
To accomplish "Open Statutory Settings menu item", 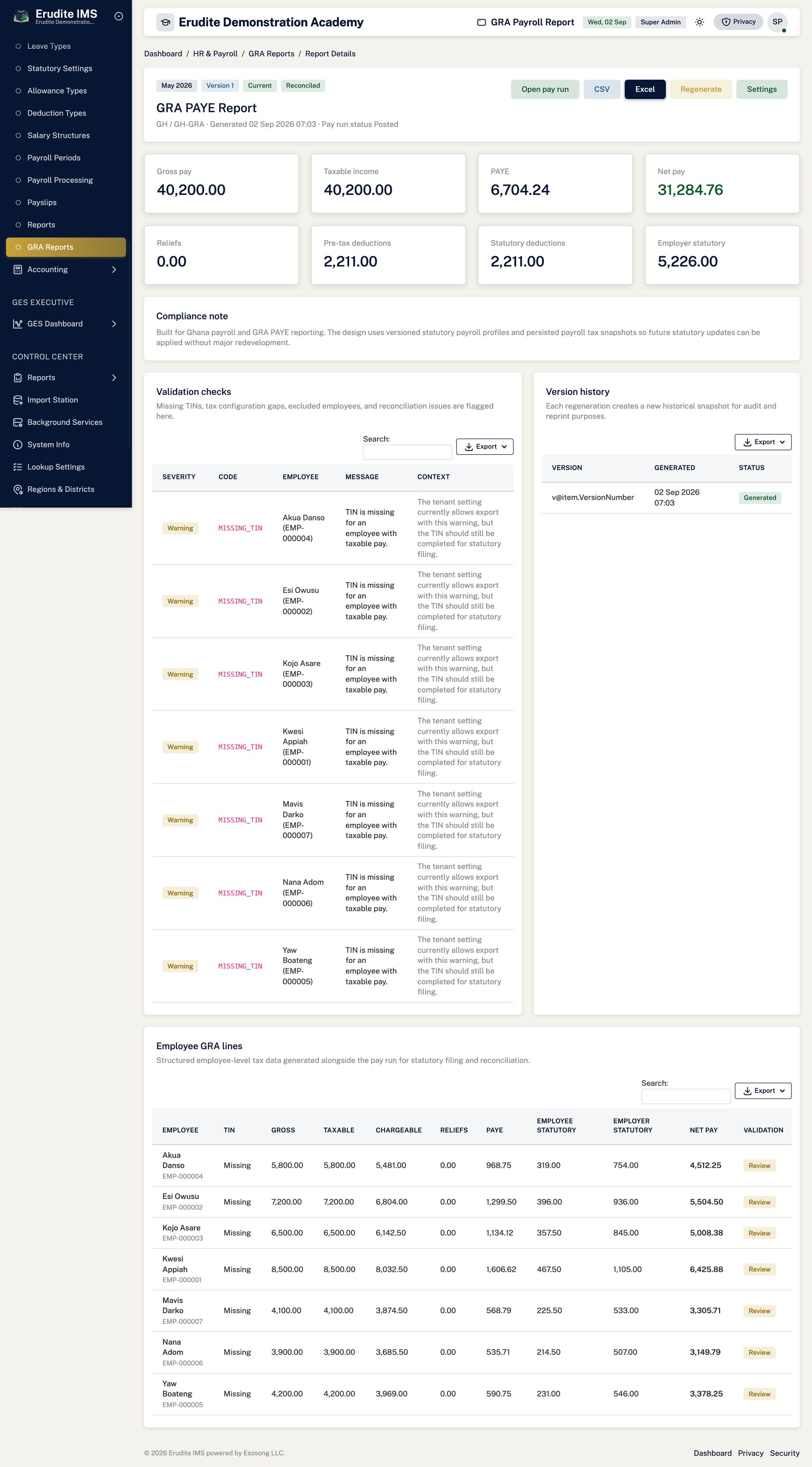I will pyautogui.click(x=66, y=69).
